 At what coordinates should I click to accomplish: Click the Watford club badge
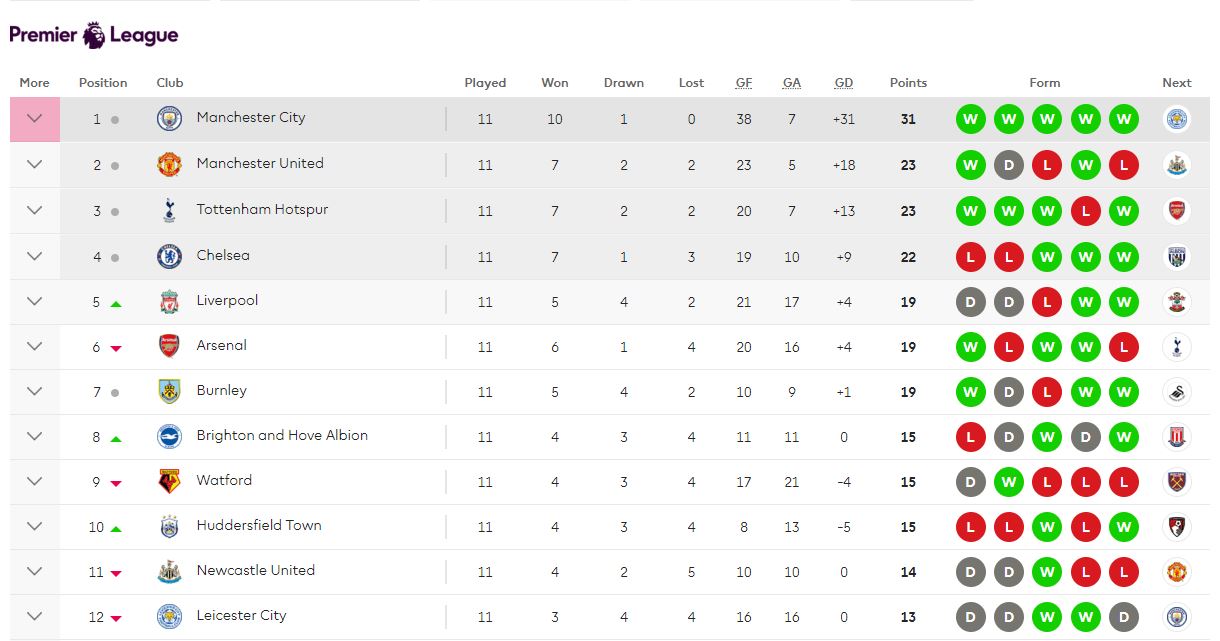(x=169, y=481)
